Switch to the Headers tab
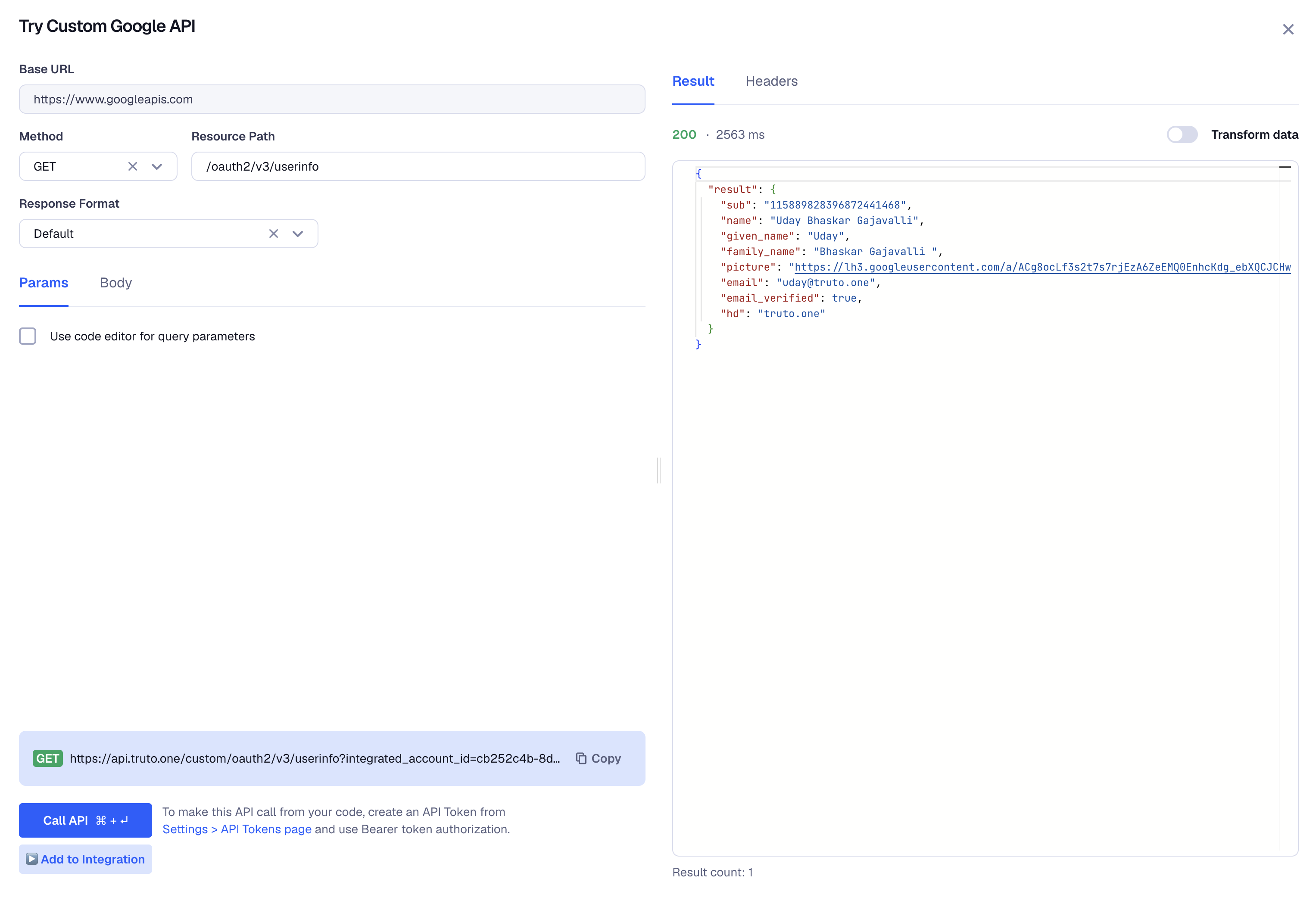The width and height of the screenshot is (1316, 910). click(x=771, y=81)
